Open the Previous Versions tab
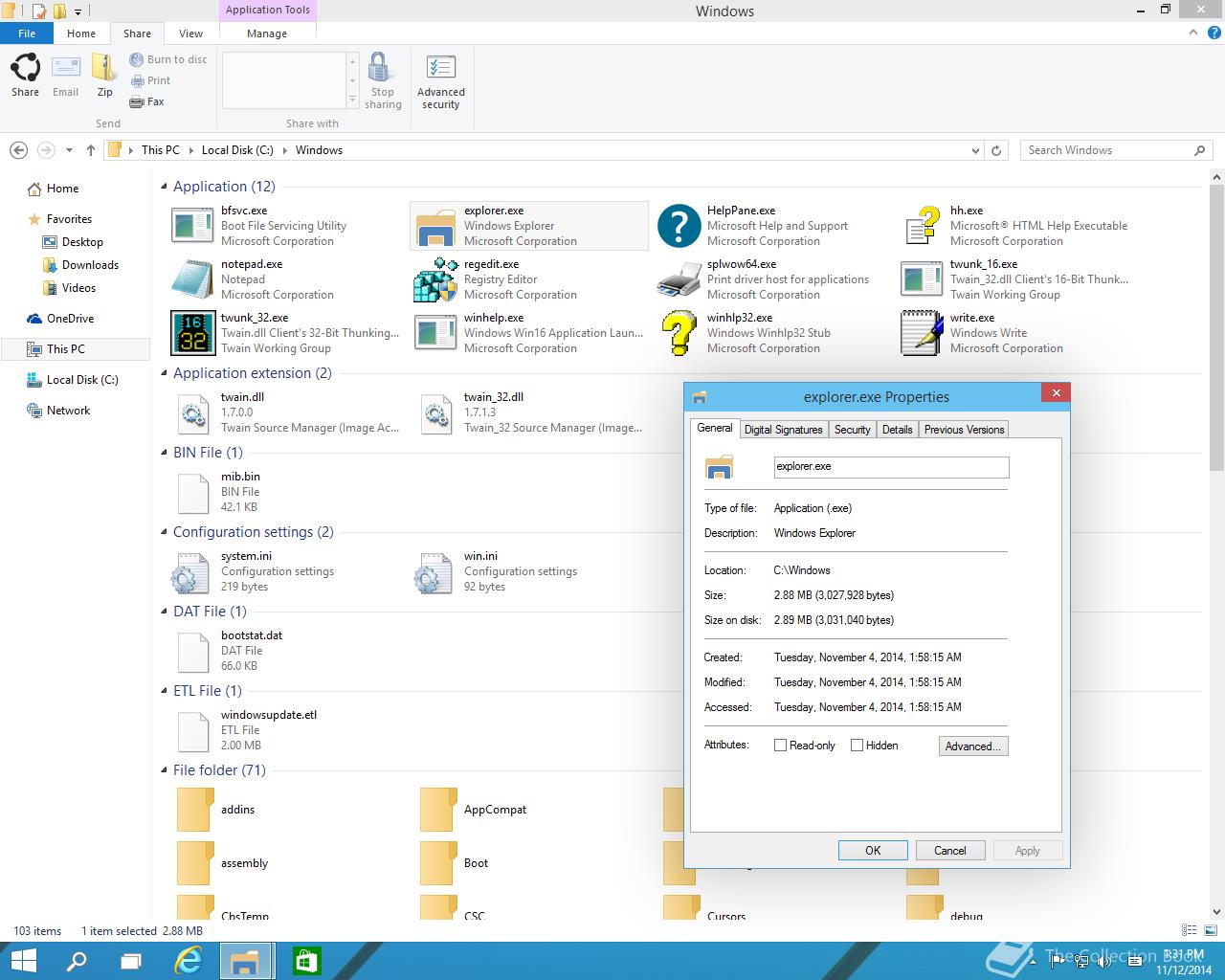 click(x=964, y=430)
